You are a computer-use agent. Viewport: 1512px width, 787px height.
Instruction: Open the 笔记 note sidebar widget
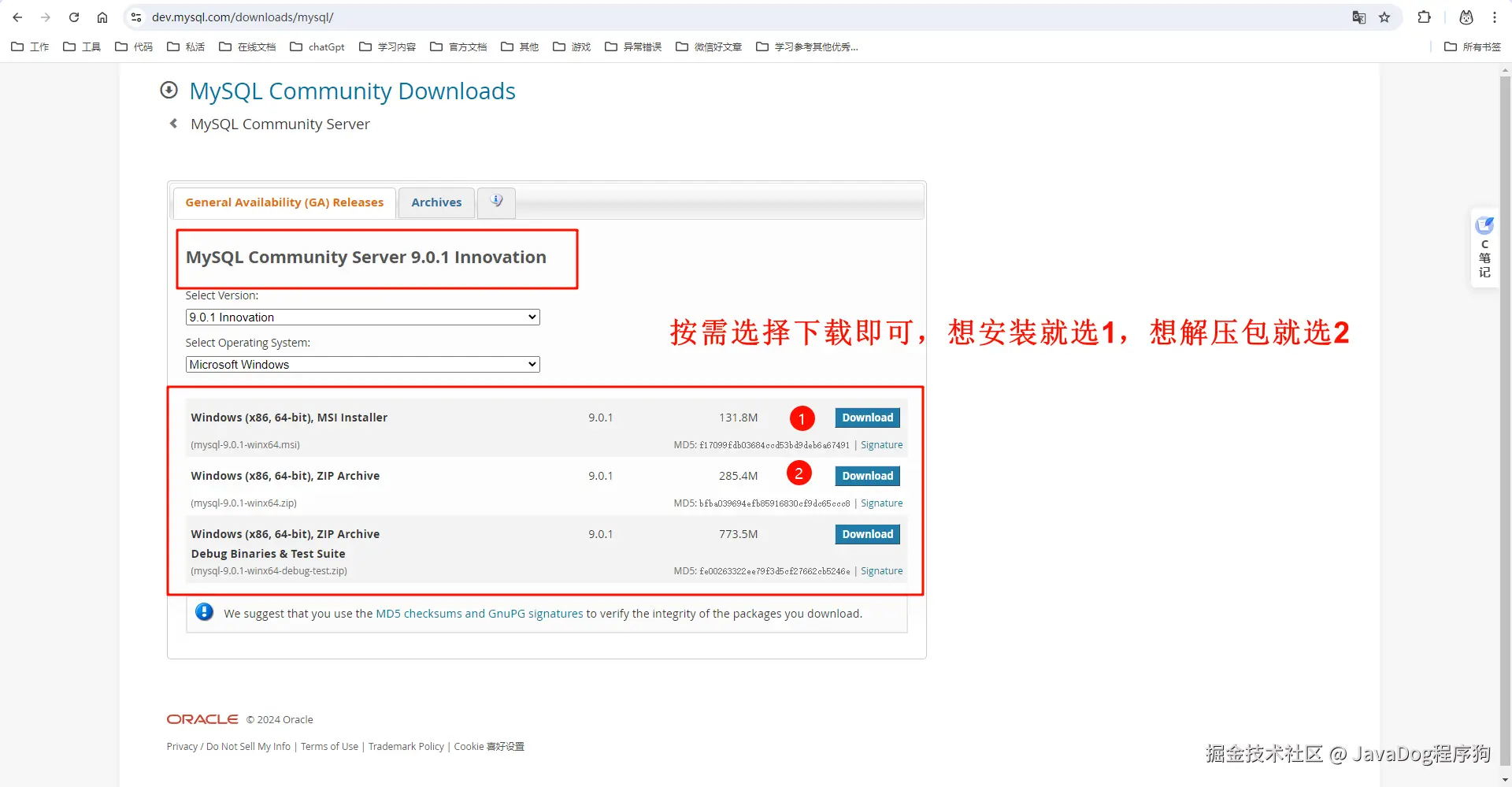(x=1484, y=248)
